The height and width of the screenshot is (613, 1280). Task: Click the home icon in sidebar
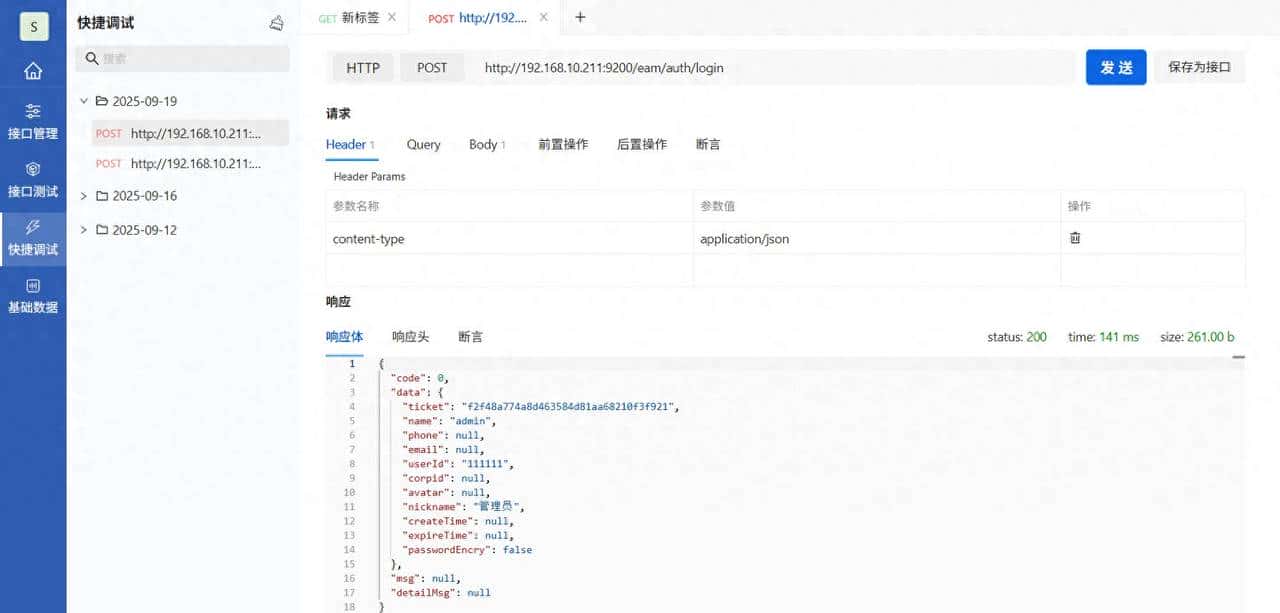pos(33,71)
